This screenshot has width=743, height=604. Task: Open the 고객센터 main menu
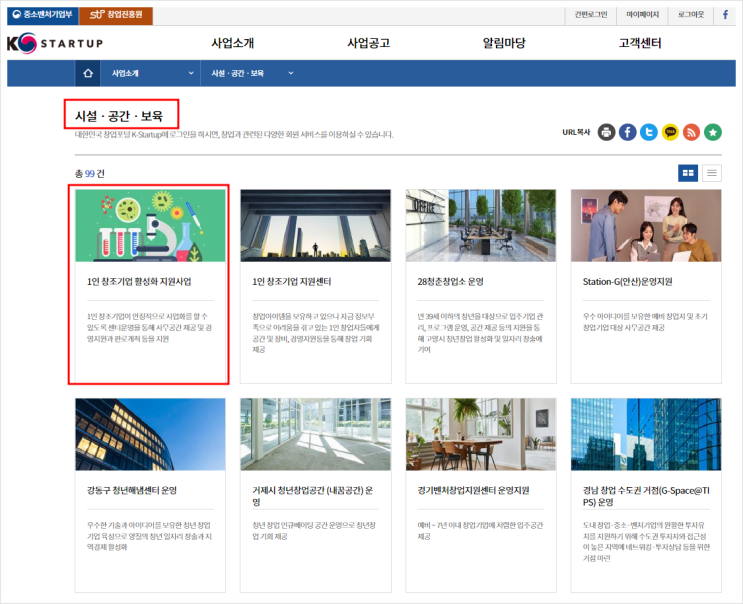[640, 43]
